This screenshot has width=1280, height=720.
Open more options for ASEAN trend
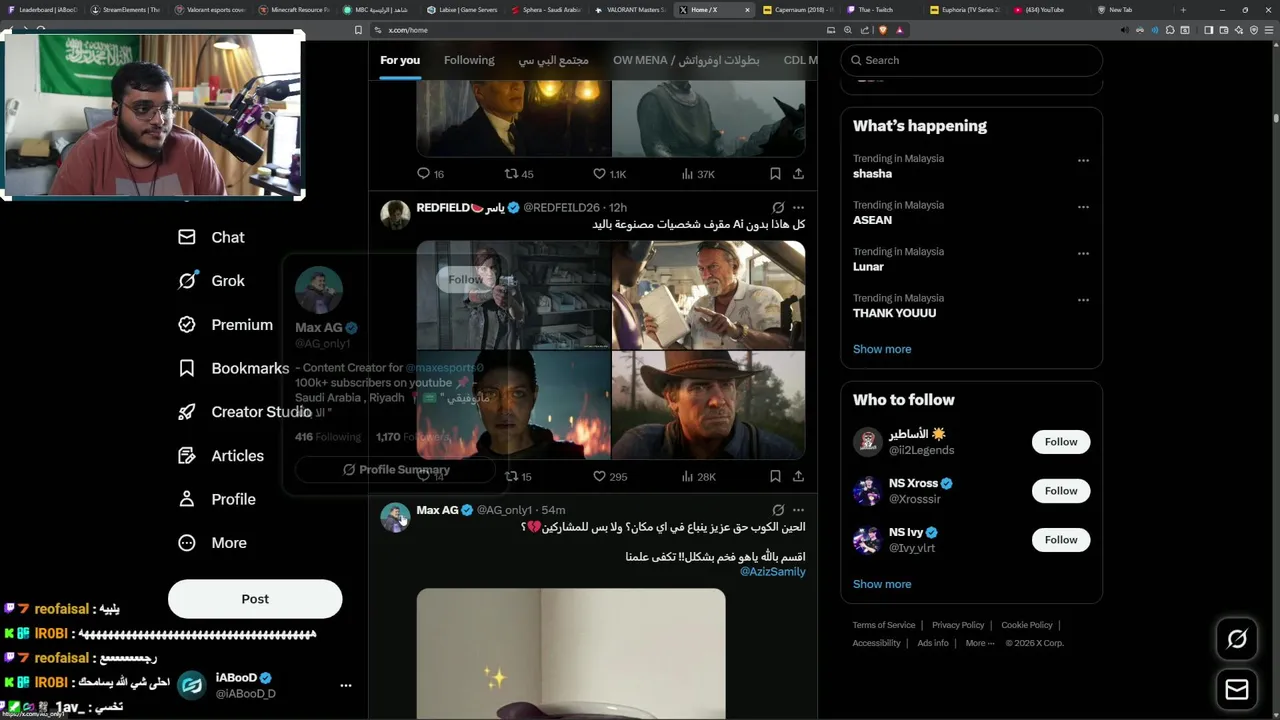pyautogui.click(x=1083, y=207)
